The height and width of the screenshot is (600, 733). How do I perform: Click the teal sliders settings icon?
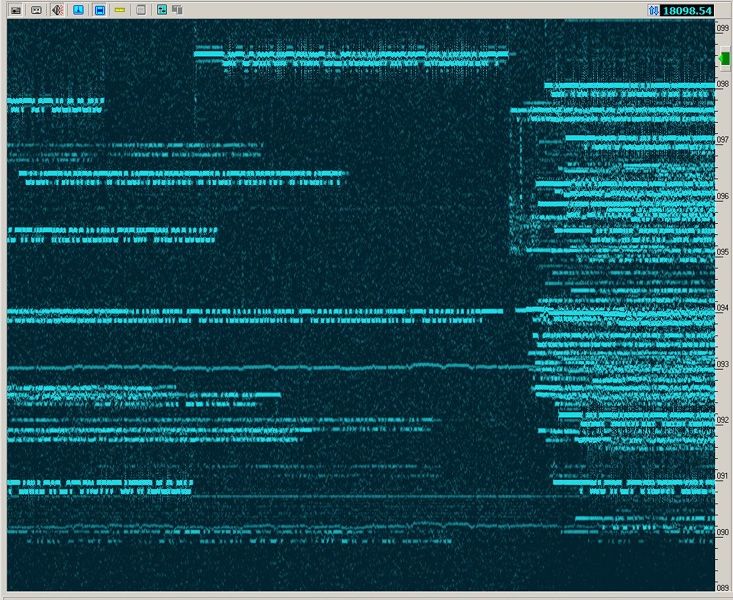pyautogui.click(x=162, y=10)
